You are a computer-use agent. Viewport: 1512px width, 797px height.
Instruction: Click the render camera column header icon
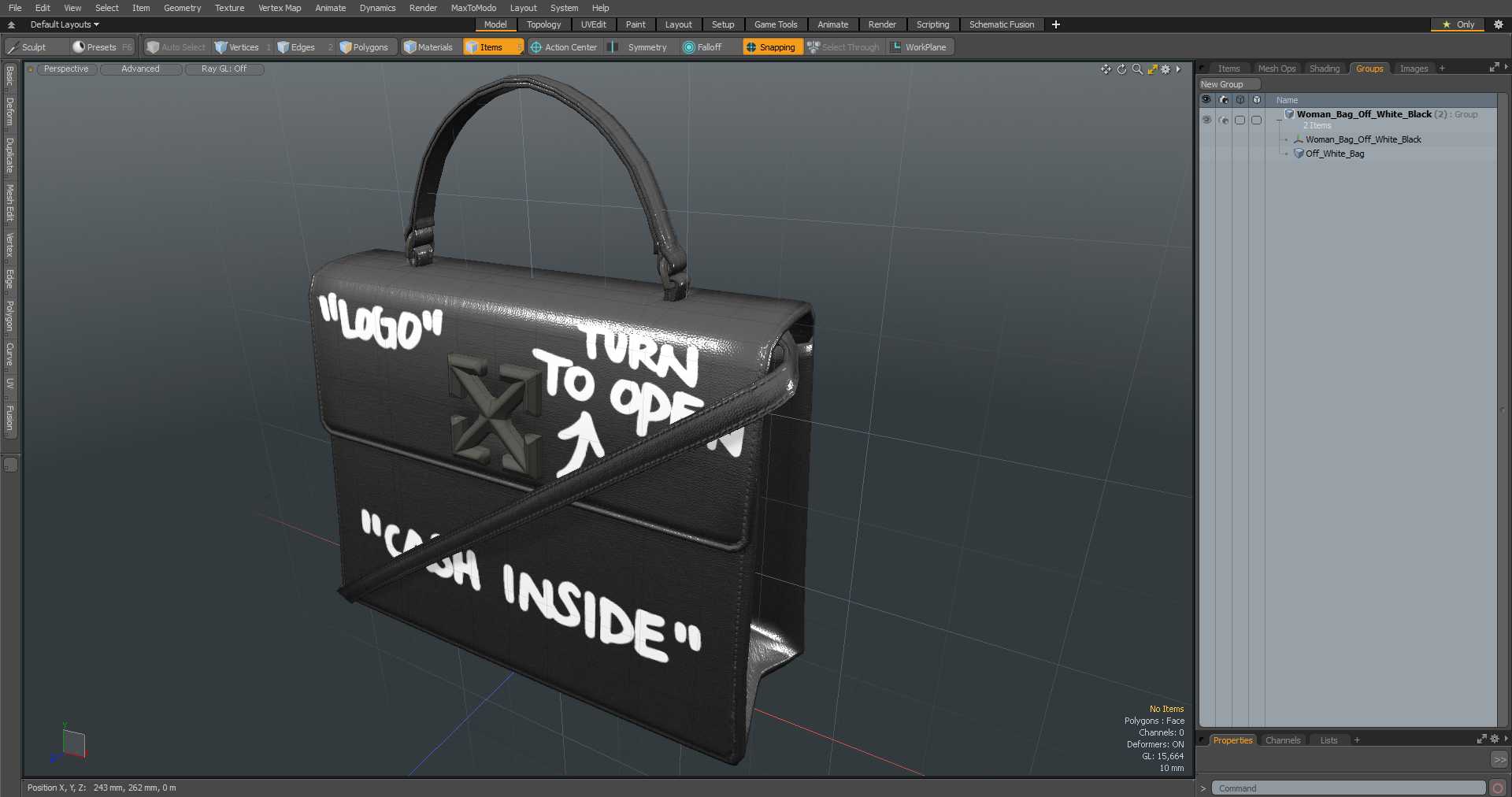click(1224, 100)
